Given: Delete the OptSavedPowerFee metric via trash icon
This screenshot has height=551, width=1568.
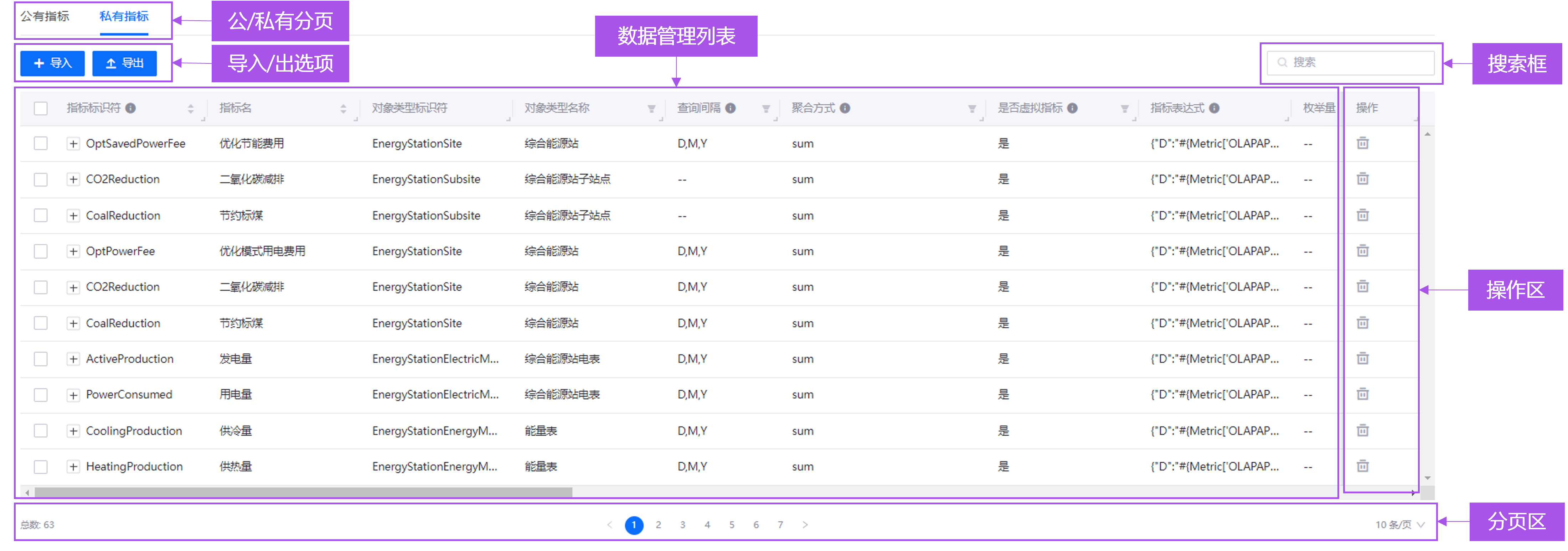Looking at the screenshot, I should click(1362, 144).
